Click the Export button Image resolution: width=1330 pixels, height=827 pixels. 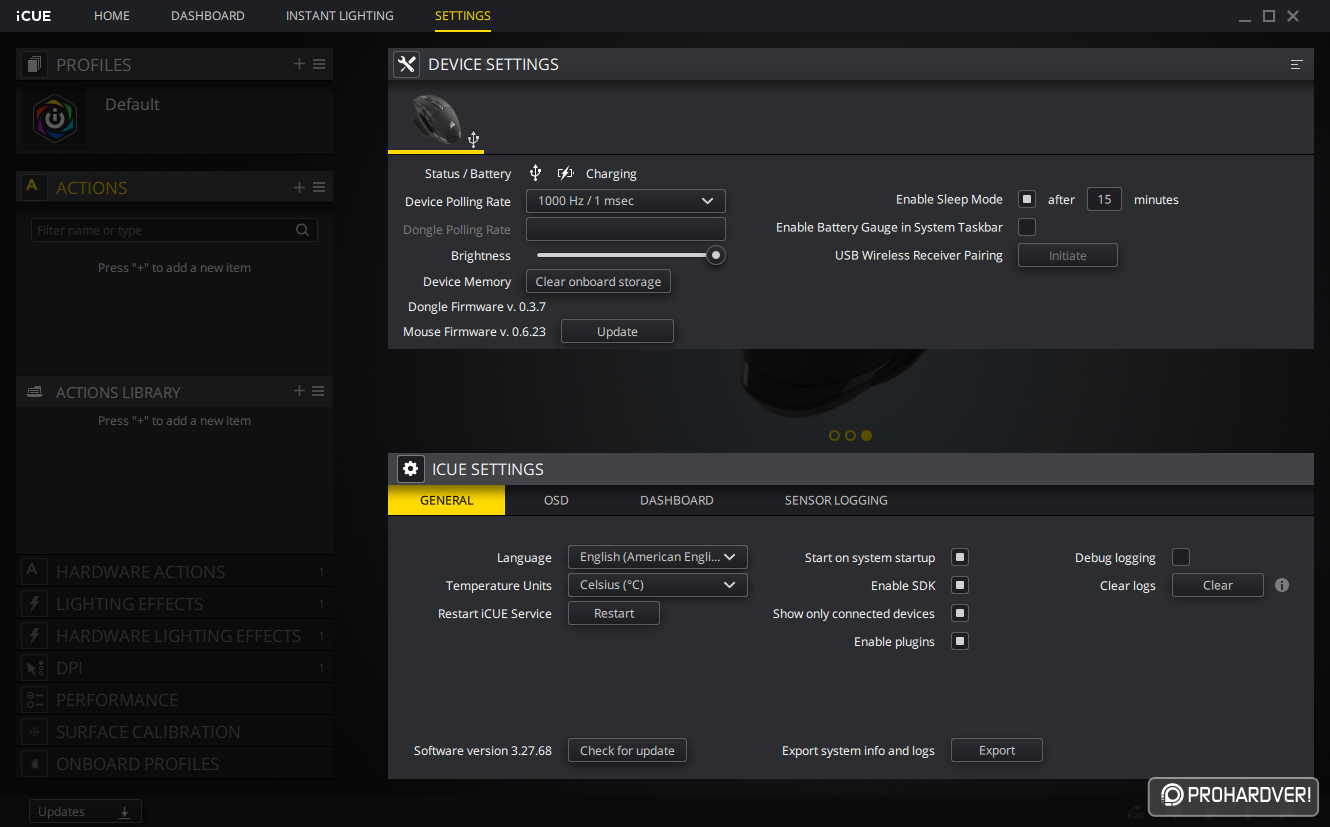997,750
